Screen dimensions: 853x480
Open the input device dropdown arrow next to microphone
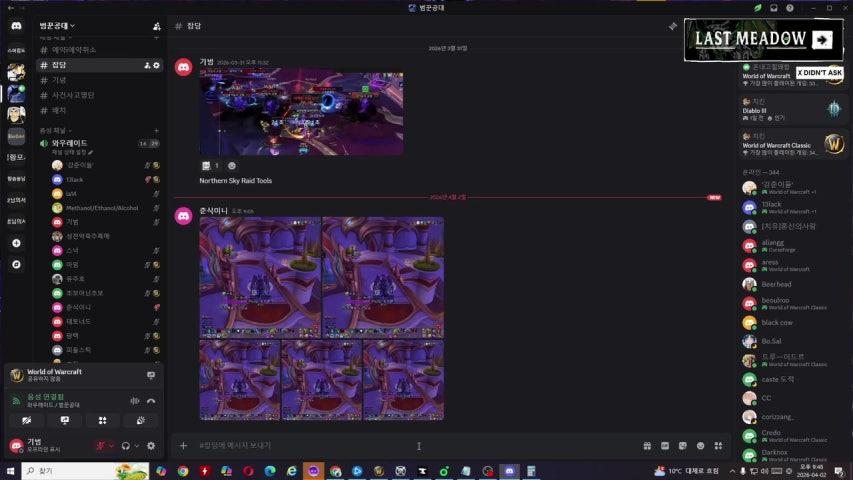pos(111,446)
